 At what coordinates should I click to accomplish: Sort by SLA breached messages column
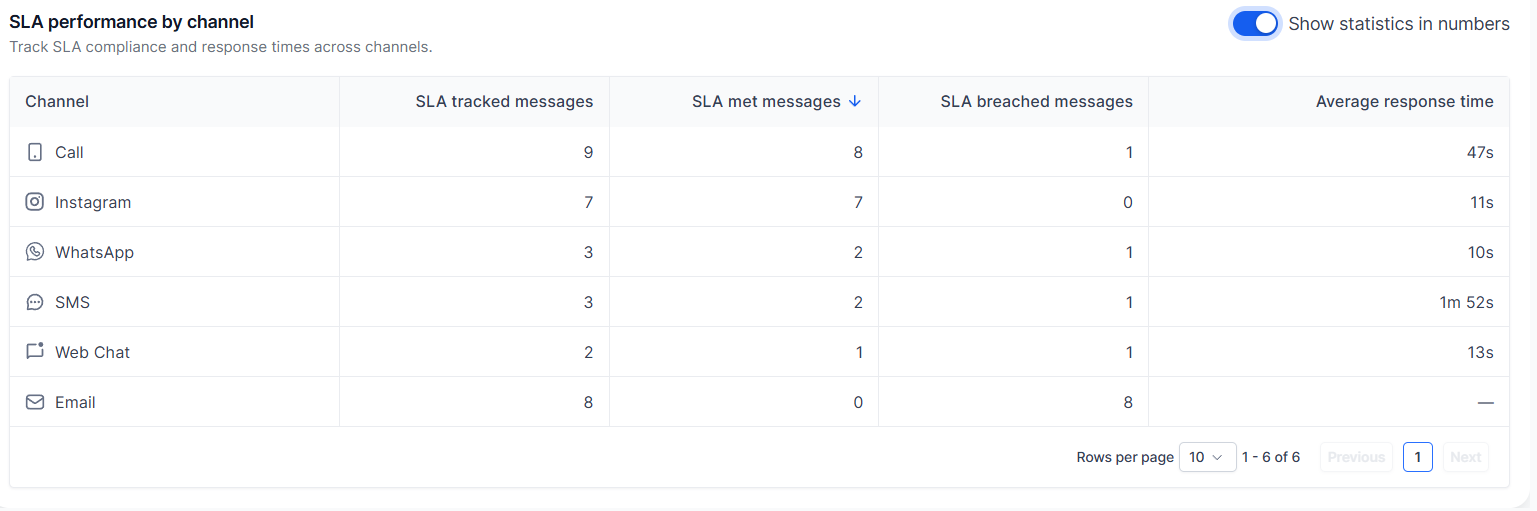coord(1036,101)
